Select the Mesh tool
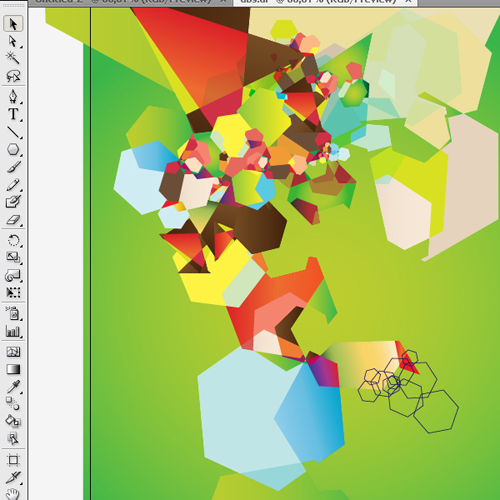Screen dimensions: 500x500 click(13, 352)
